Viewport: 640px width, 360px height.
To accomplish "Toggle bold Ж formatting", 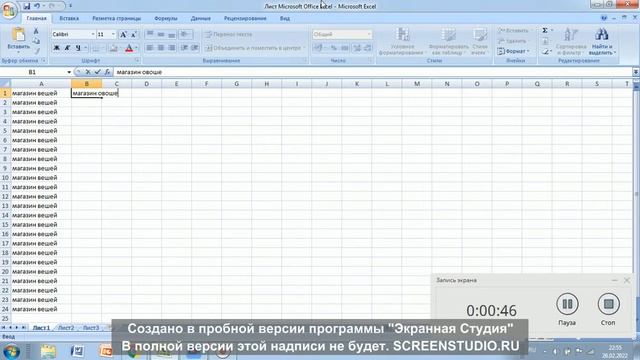I will [x=57, y=48].
